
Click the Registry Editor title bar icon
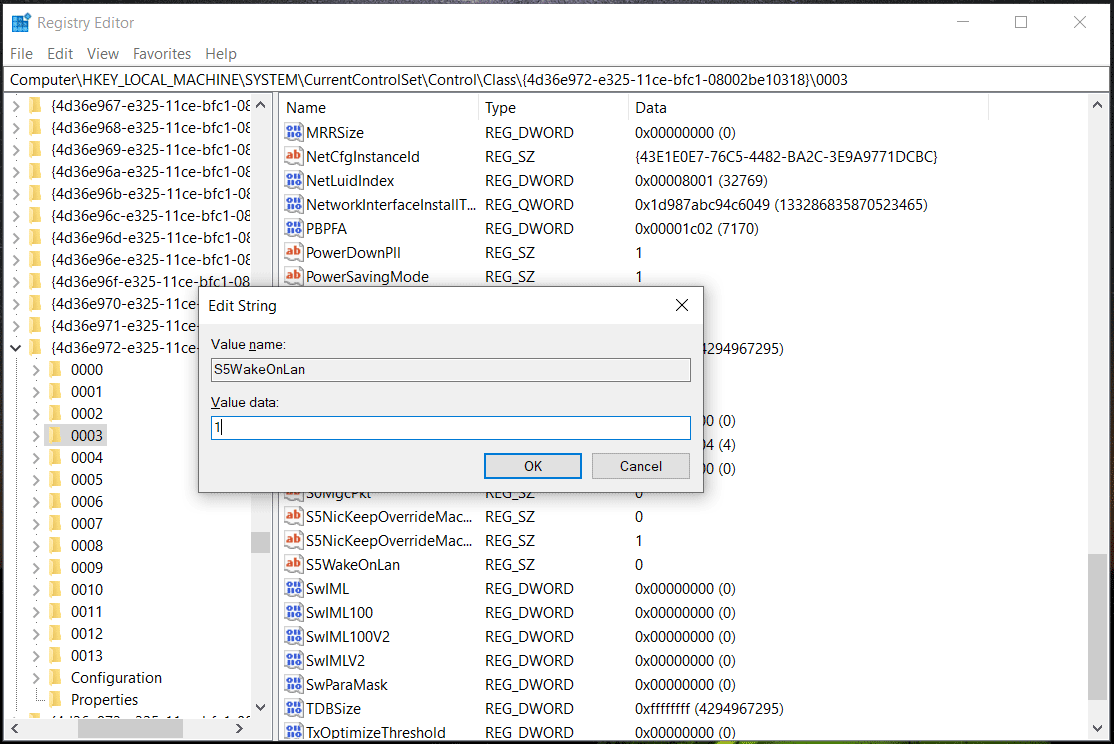(x=18, y=21)
